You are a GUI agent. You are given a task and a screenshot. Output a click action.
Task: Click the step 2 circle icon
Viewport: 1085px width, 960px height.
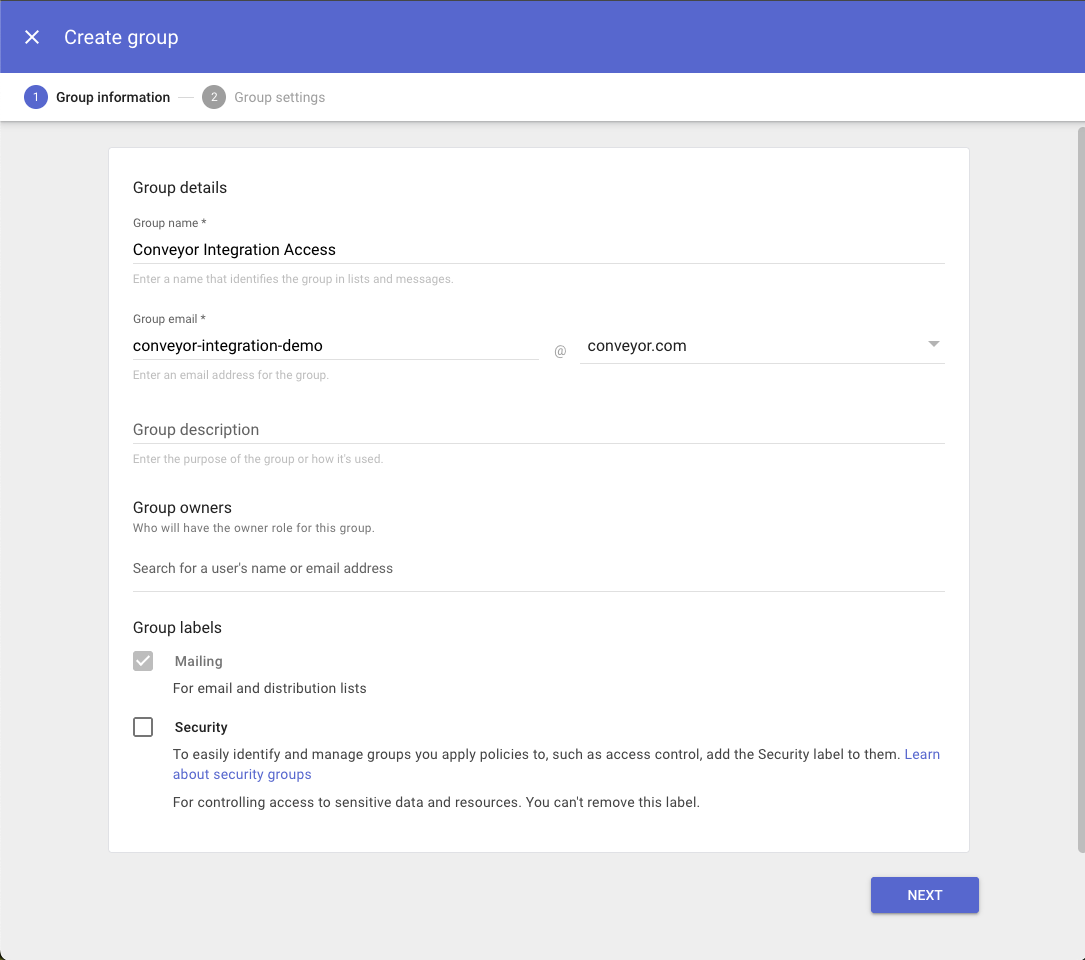[214, 97]
